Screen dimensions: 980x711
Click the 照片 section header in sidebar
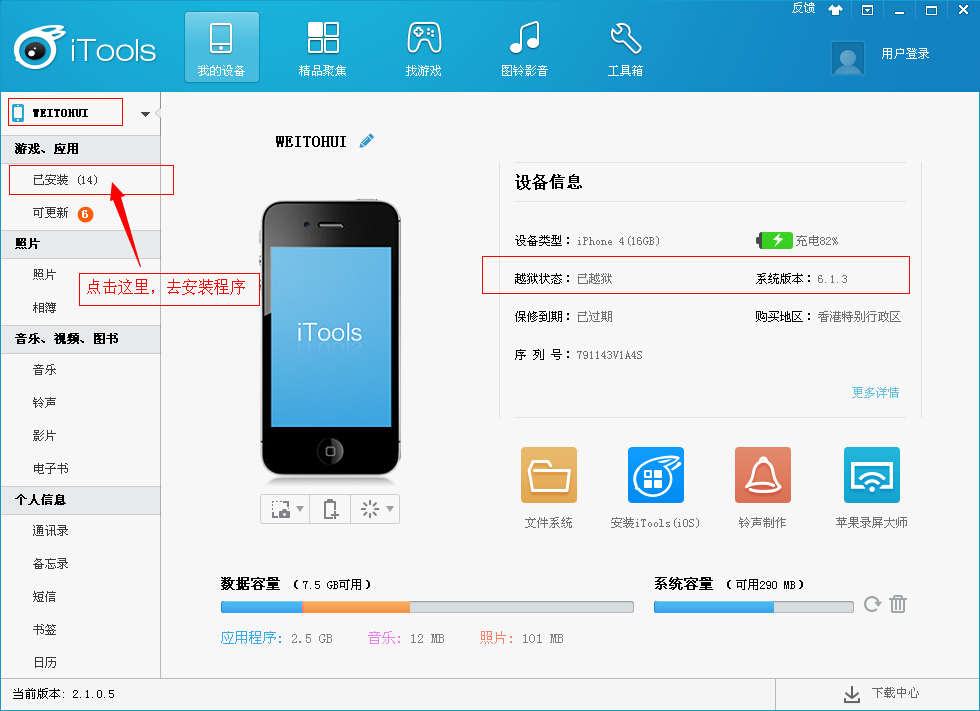point(81,244)
